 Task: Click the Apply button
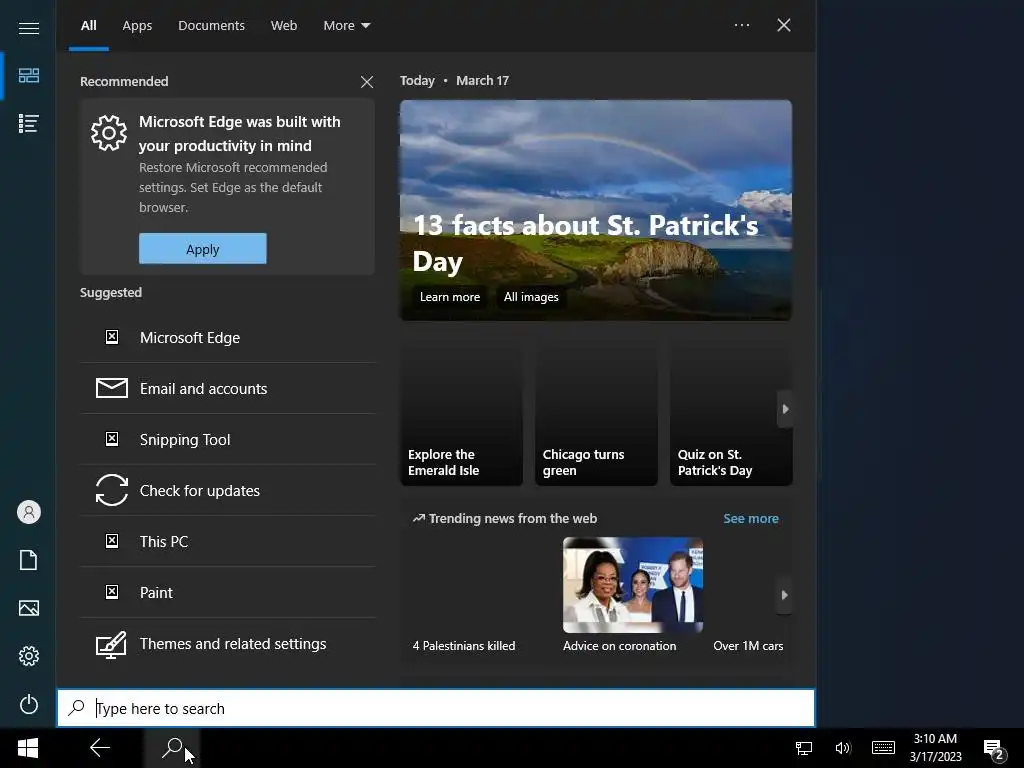tap(202, 249)
